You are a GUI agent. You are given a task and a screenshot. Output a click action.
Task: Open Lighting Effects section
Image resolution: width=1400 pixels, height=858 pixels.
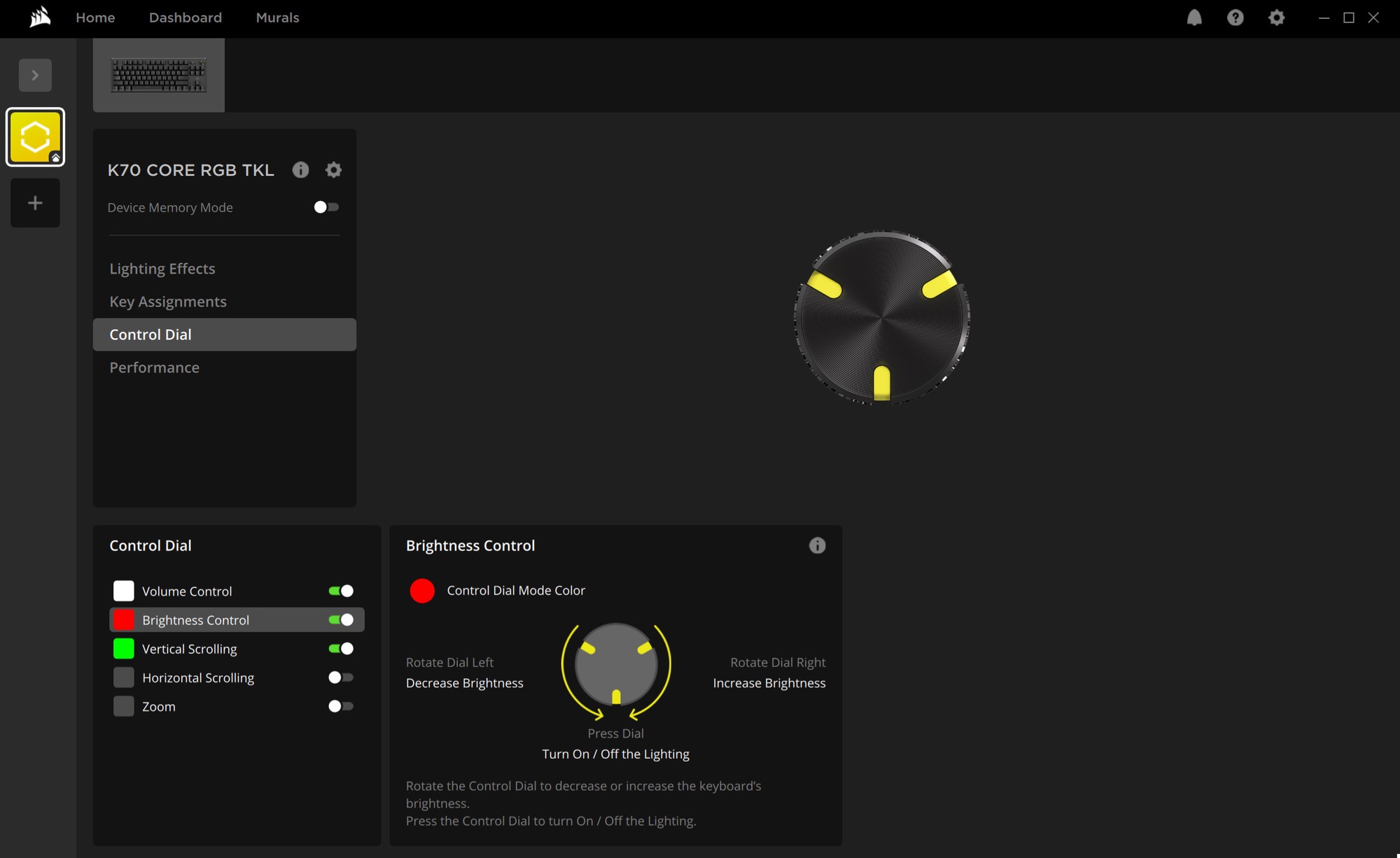[x=162, y=269]
